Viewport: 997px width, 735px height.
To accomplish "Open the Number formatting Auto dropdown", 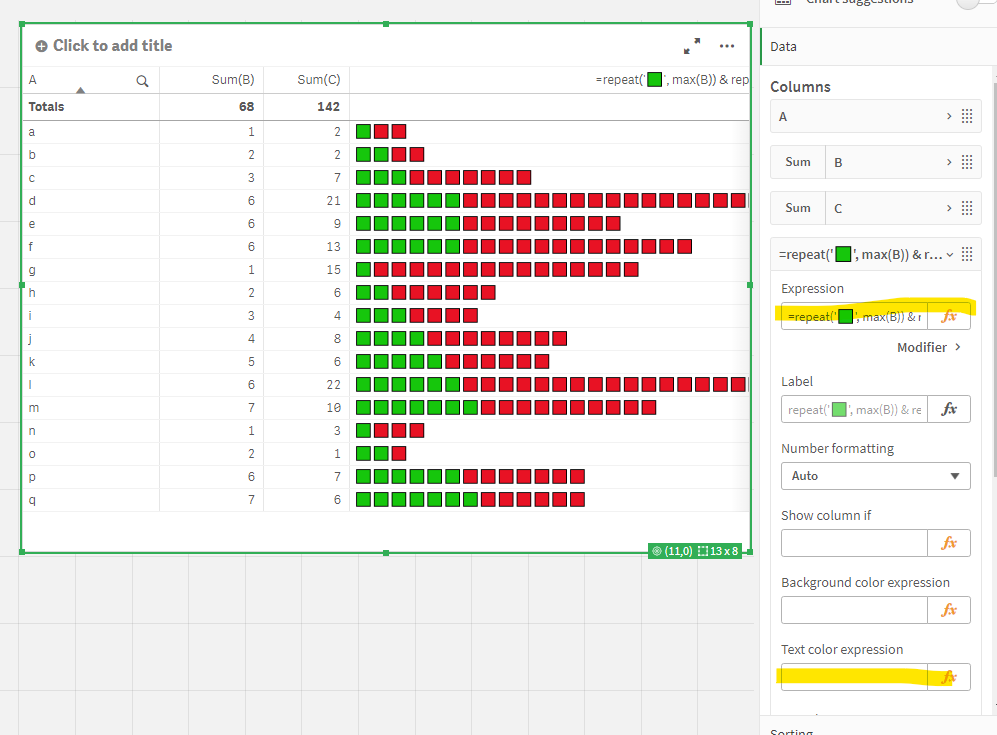I will click(x=875, y=476).
